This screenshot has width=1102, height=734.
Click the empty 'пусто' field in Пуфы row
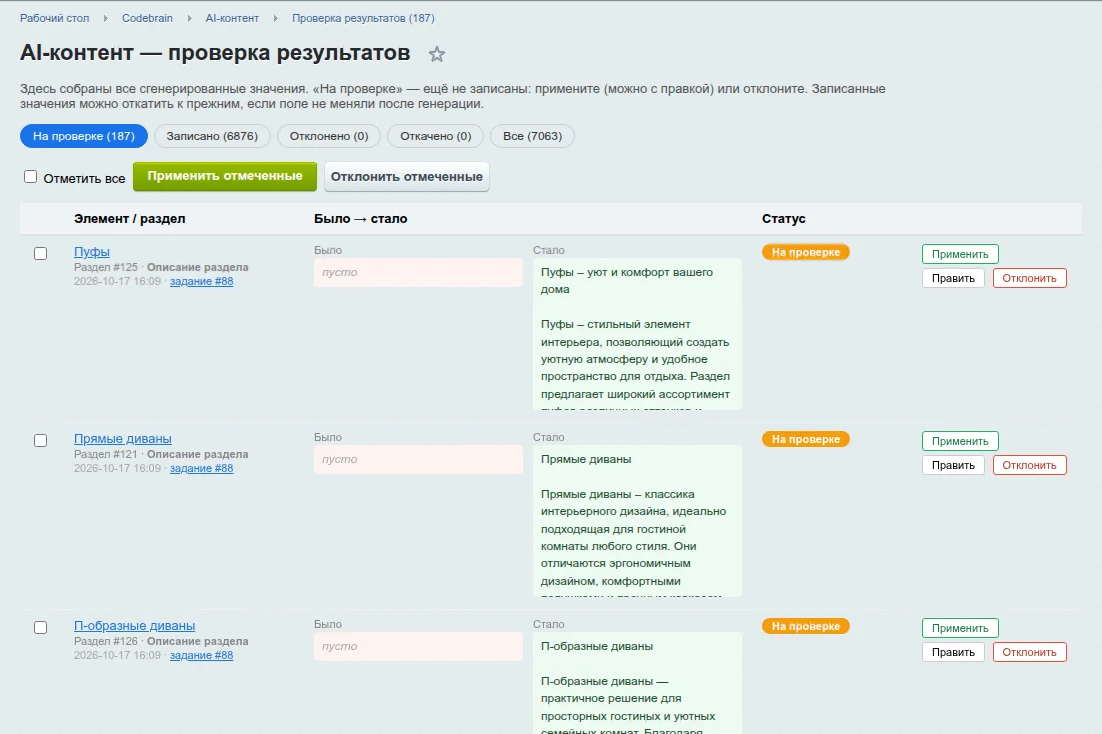[x=418, y=272]
